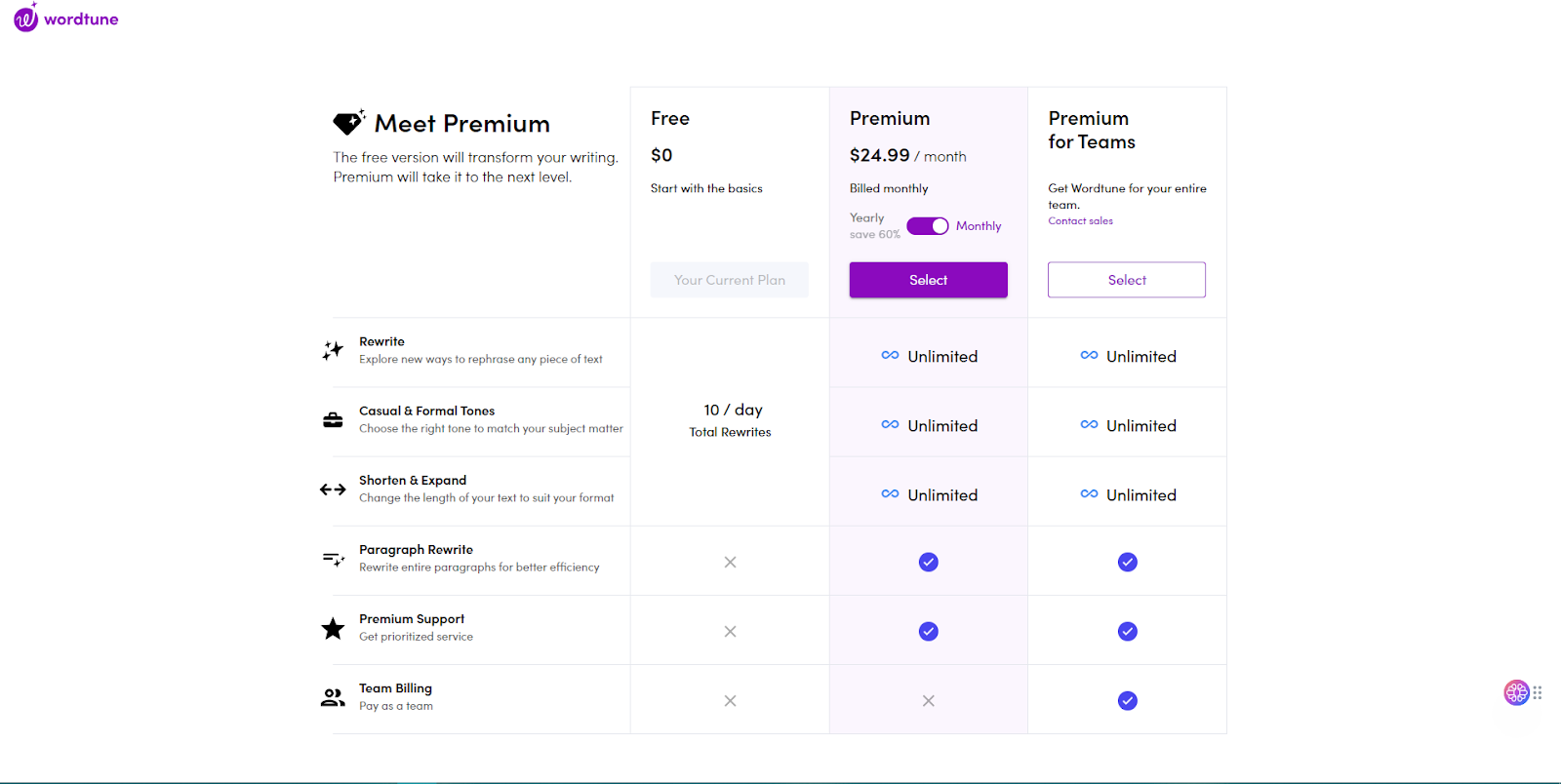Click the $24.99 / month price
The height and width of the screenshot is (784, 1561).
coord(908,156)
